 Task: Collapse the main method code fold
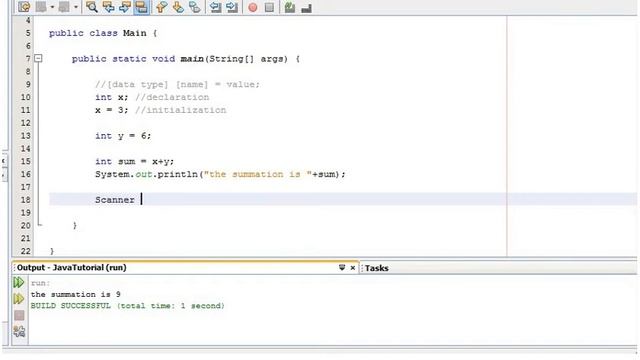pos(38,58)
